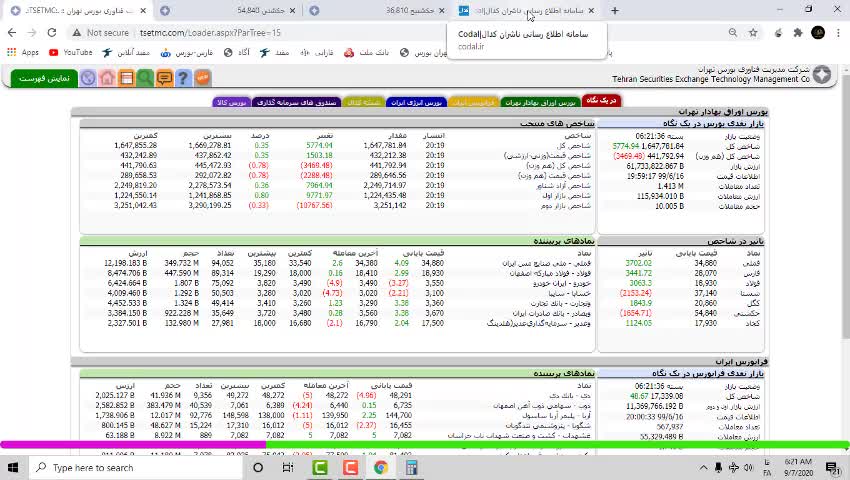This screenshot has width=850, height=480.
Task: Switch to the Codal browser tab
Action: click(525, 11)
